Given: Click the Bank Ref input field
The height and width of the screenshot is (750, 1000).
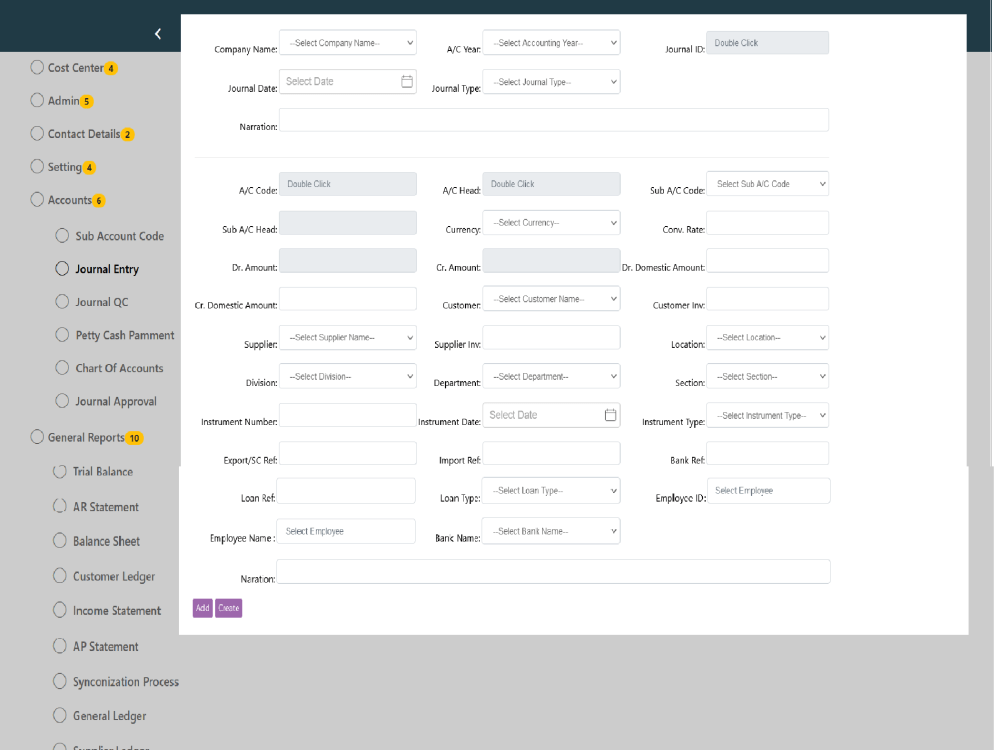Looking at the screenshot, I should (767, 453).
